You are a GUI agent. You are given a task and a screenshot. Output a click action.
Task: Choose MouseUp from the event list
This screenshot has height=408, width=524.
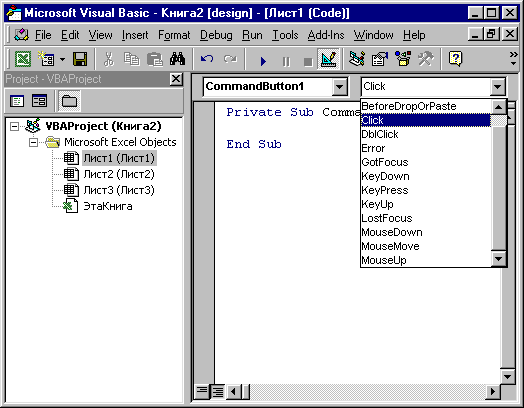(426, 260)
